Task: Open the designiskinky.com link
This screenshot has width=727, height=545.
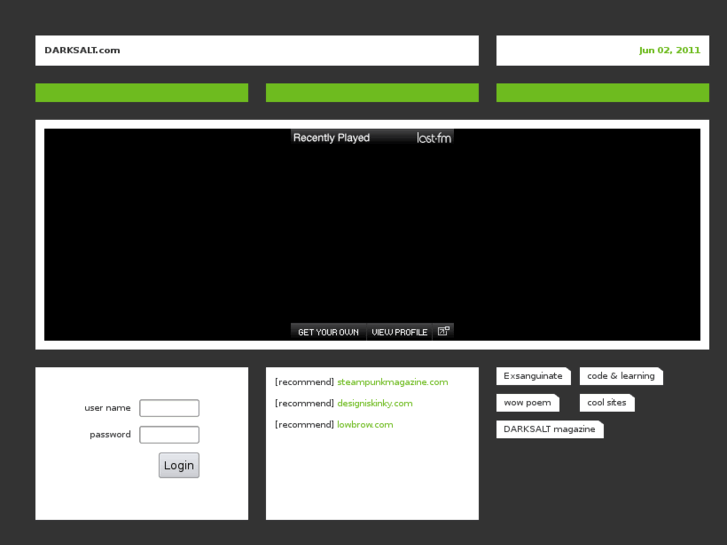Action: click(375, 404)
